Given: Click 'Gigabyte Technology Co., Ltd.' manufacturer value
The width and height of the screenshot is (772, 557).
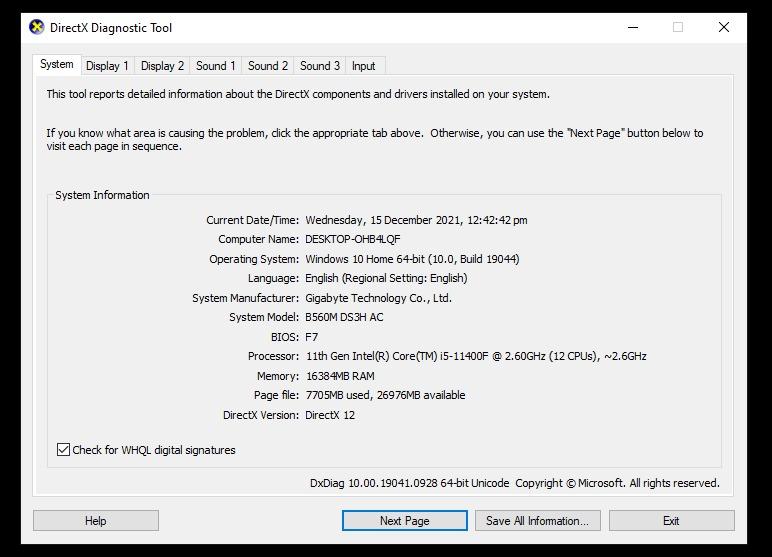Looking at the screenshot, I should point(378,298).
